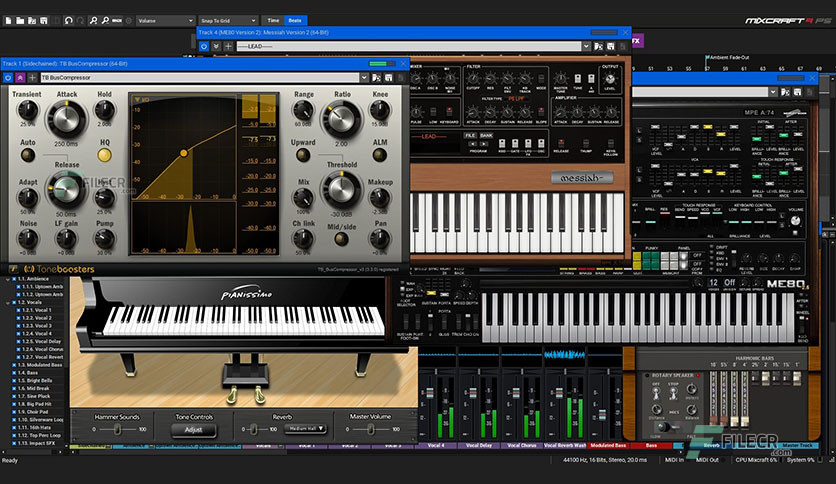Image resolution: width=836 pixels, height=484 pixels.
Task: Open the Snap To Grid dropdown
Action: [228, 21]
